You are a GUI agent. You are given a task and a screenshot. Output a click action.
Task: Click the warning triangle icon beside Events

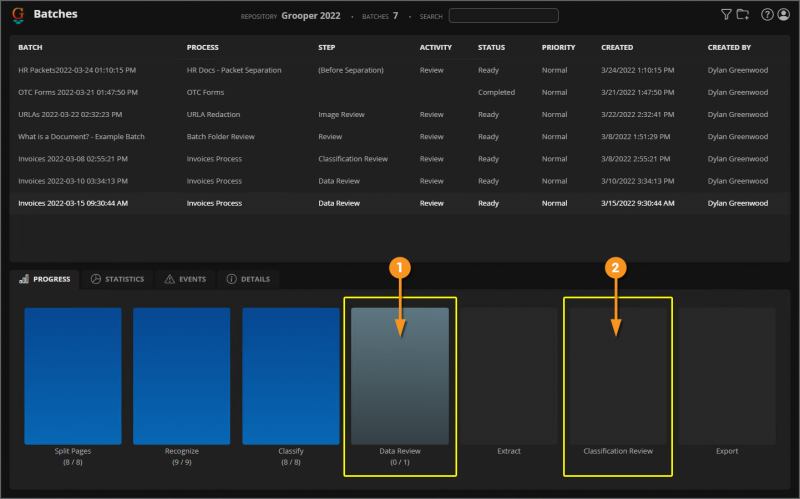(169, 279)
